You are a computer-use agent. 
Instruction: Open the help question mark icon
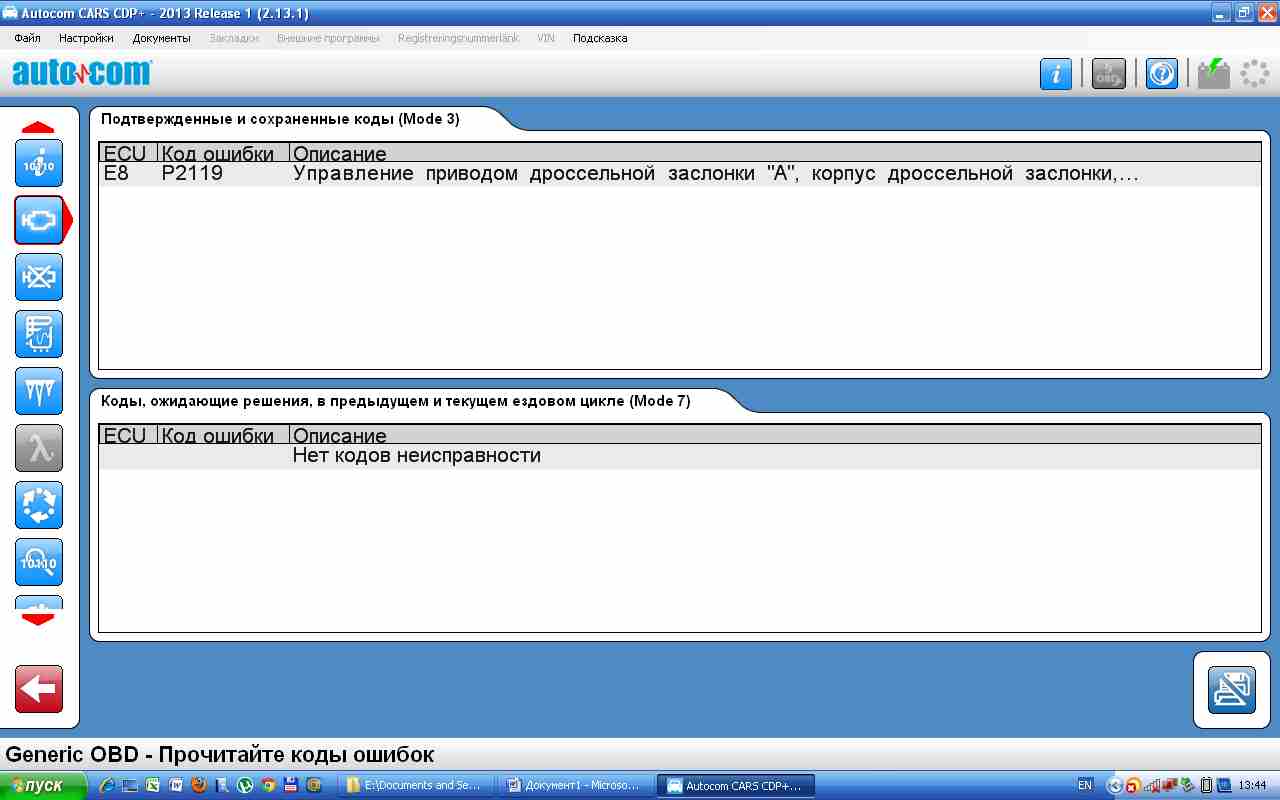tap(1161, 74)
